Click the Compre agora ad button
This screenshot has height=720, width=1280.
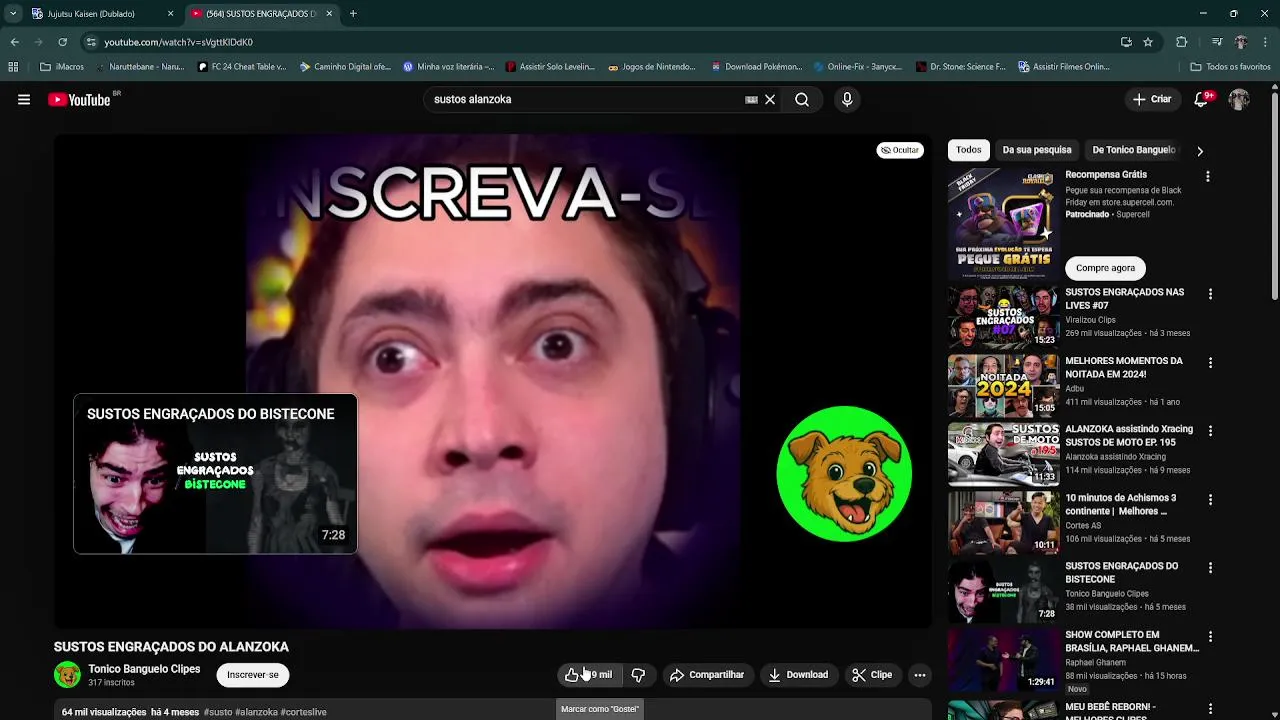(x=1105, y=268)
